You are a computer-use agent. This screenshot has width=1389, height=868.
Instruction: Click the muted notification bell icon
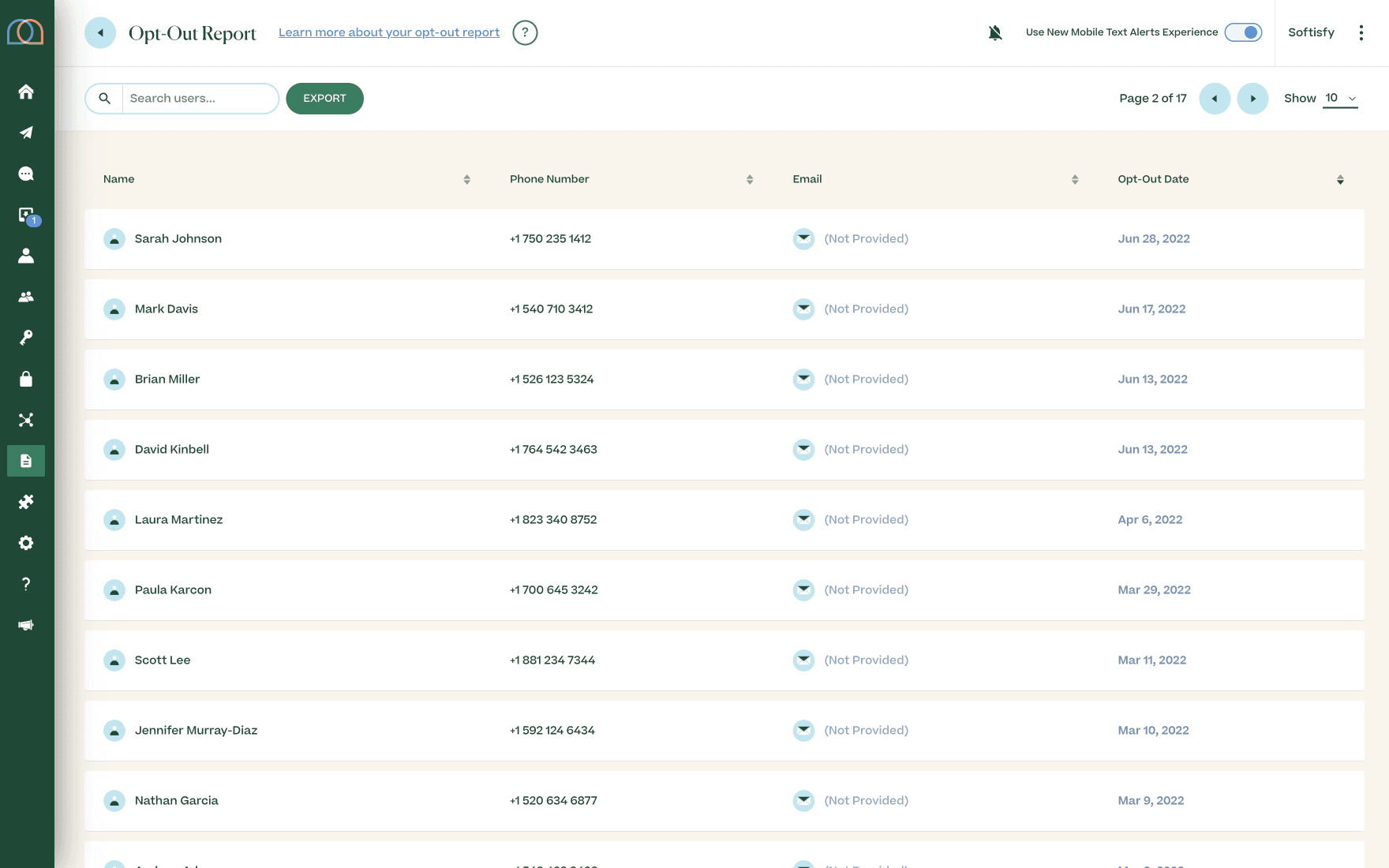tap(995, 32)
